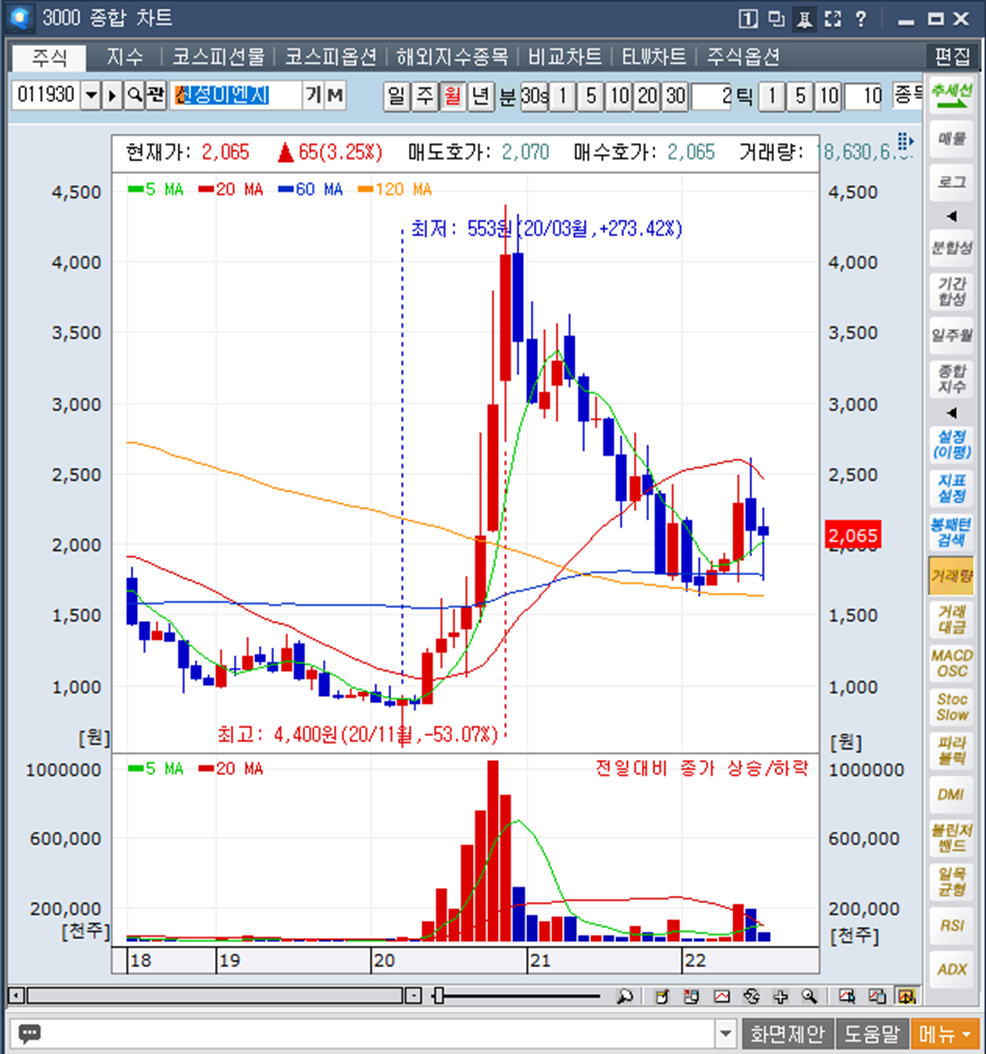986x1054 pixels.
Task: Click the crosshair plus cursor icon
Action: click(780, 996)
